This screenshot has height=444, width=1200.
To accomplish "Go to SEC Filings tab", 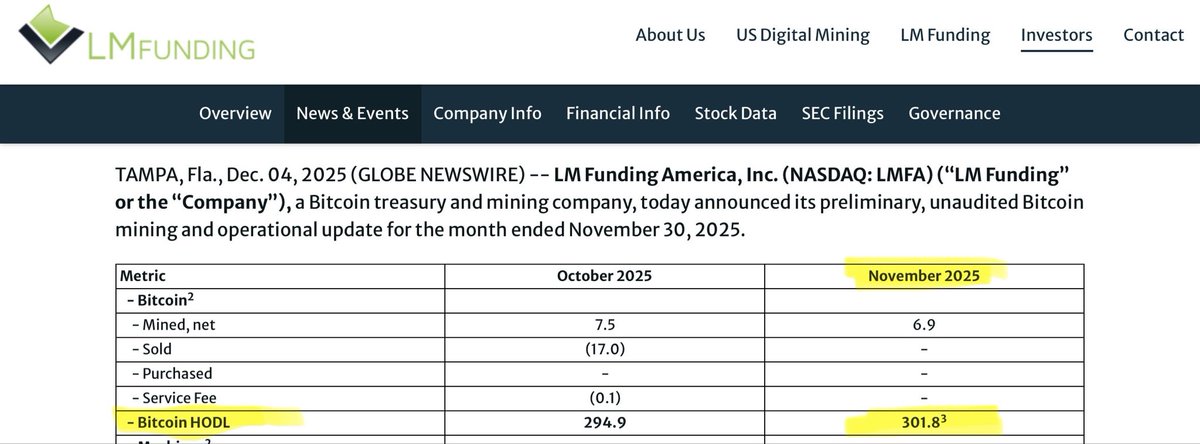I will pyautogui.click(x=842, y=113).
